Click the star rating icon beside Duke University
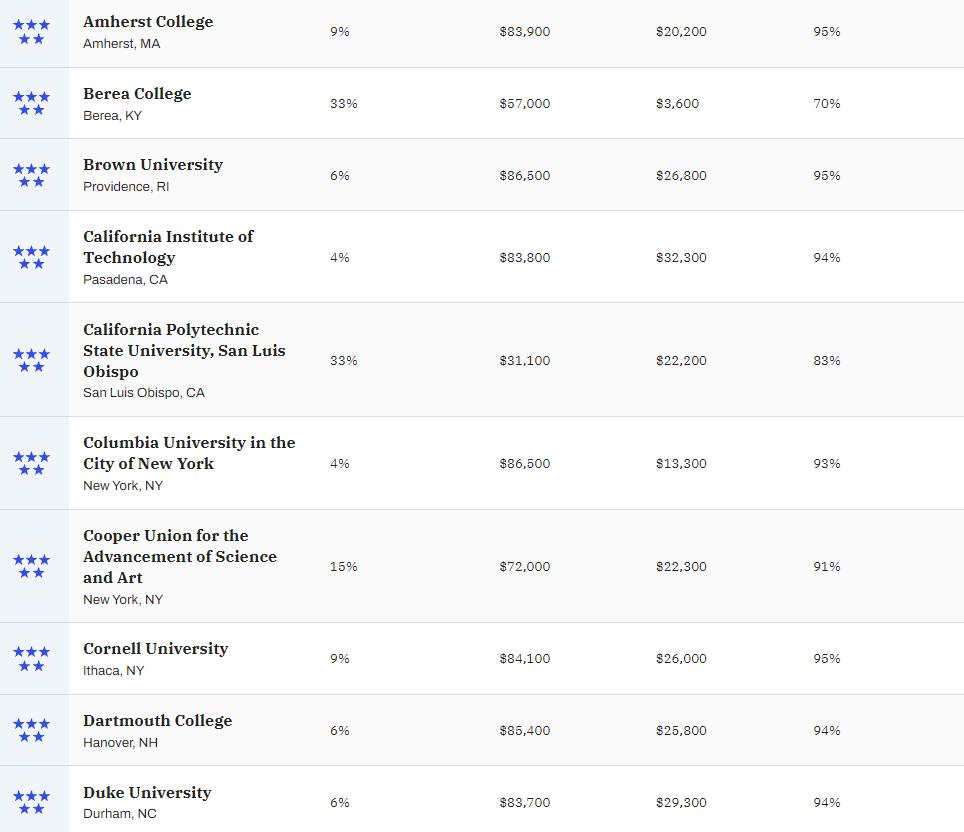 click(31, 802)
